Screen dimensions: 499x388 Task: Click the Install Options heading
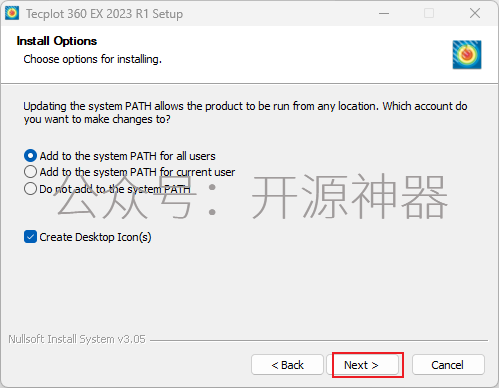tap(57, 41)
